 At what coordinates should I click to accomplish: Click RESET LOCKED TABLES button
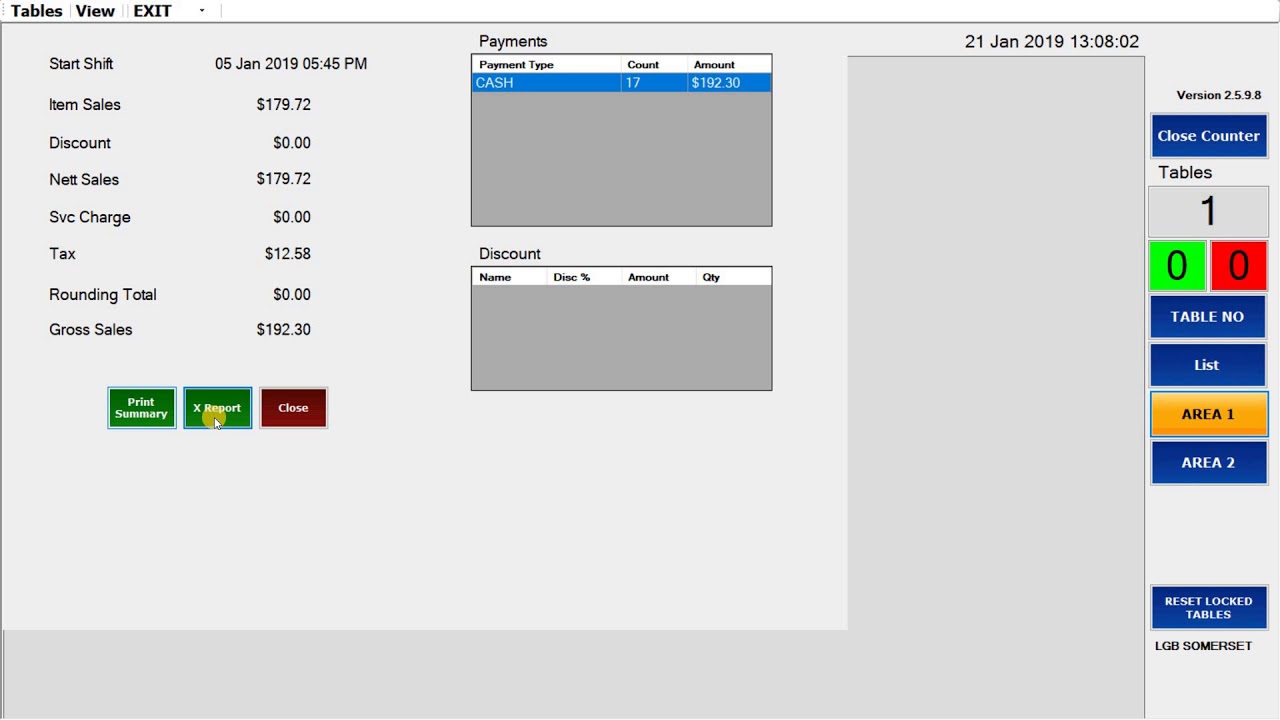pyautogui.click(x=1208, y=608)
